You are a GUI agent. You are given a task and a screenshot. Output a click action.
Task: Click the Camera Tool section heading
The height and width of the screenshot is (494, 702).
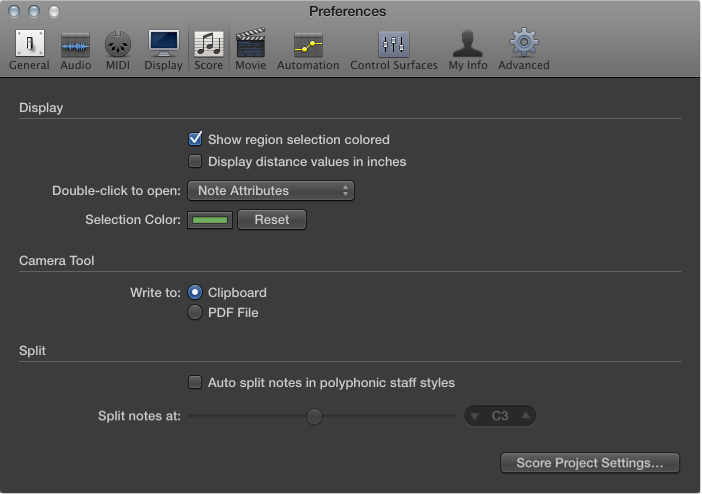(56, 260)
